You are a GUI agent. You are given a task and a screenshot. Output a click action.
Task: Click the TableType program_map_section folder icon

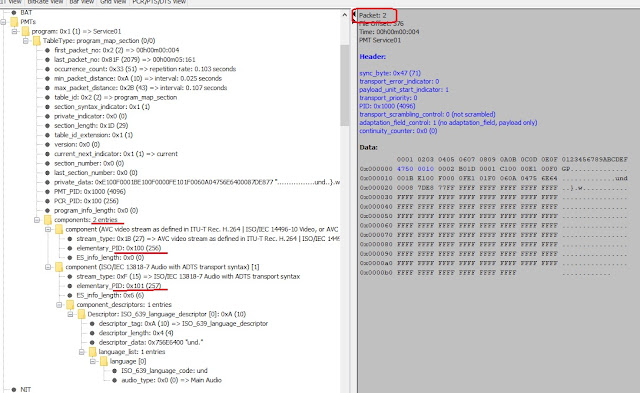pos(37,40)
